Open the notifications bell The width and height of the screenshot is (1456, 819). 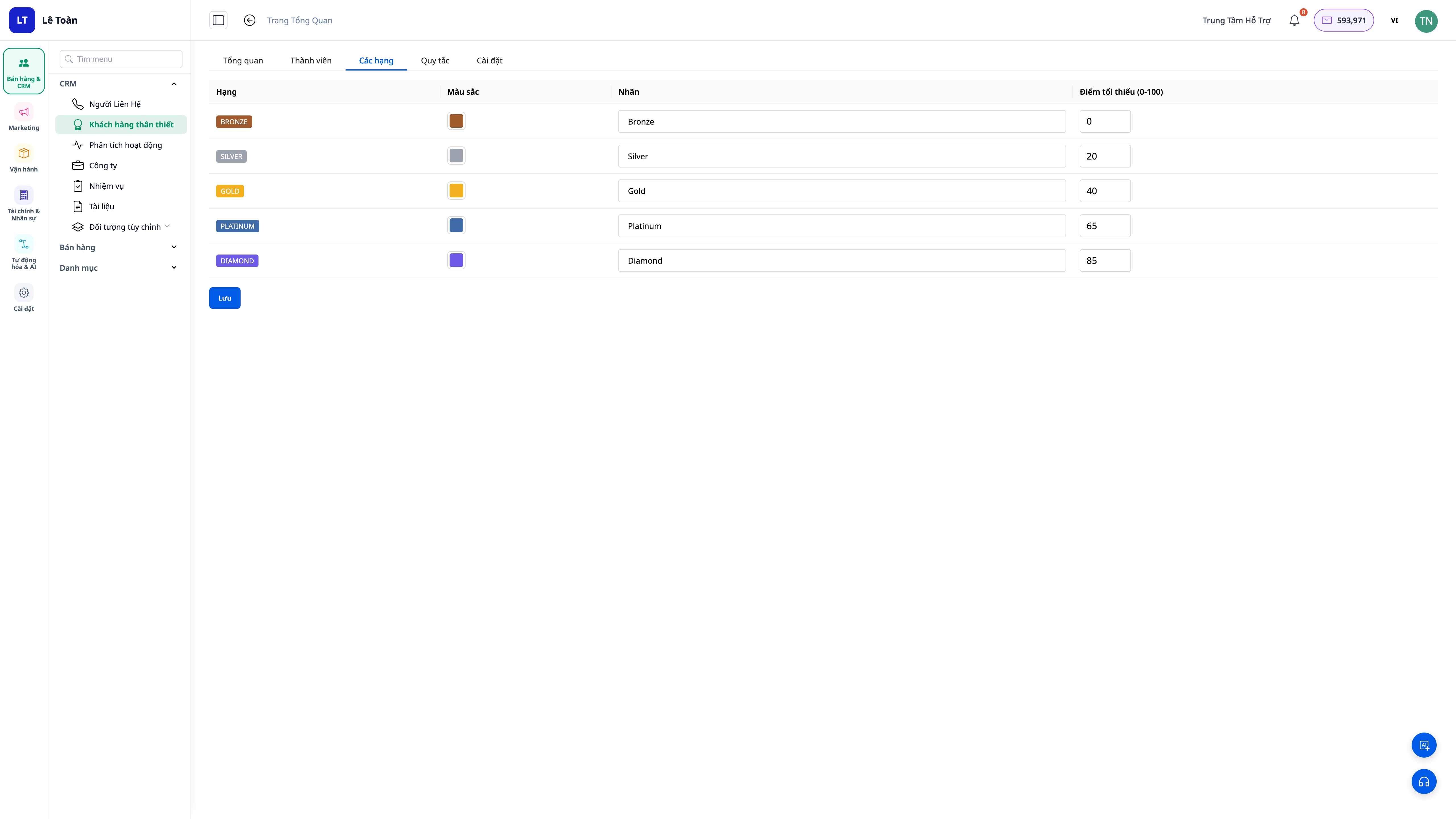(1294, 20)
